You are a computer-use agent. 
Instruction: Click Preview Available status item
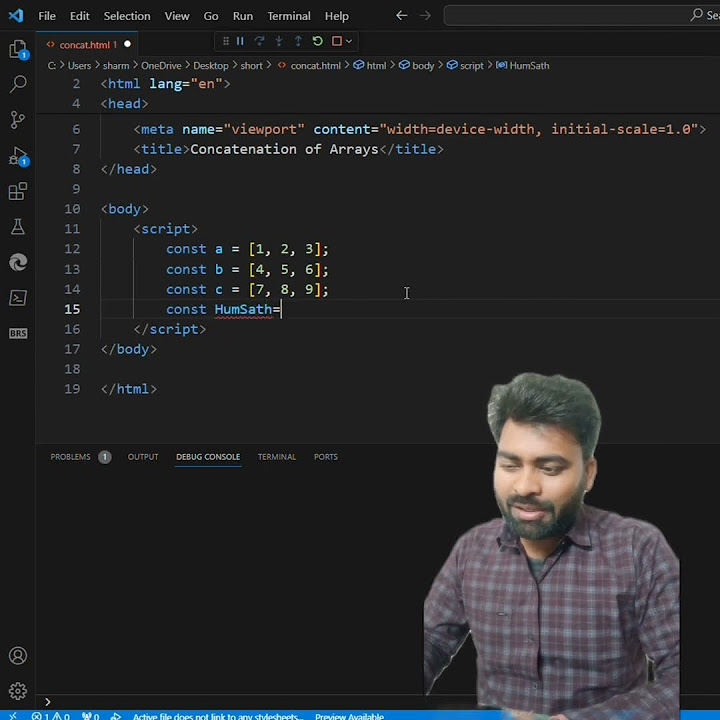click(349, 716)
